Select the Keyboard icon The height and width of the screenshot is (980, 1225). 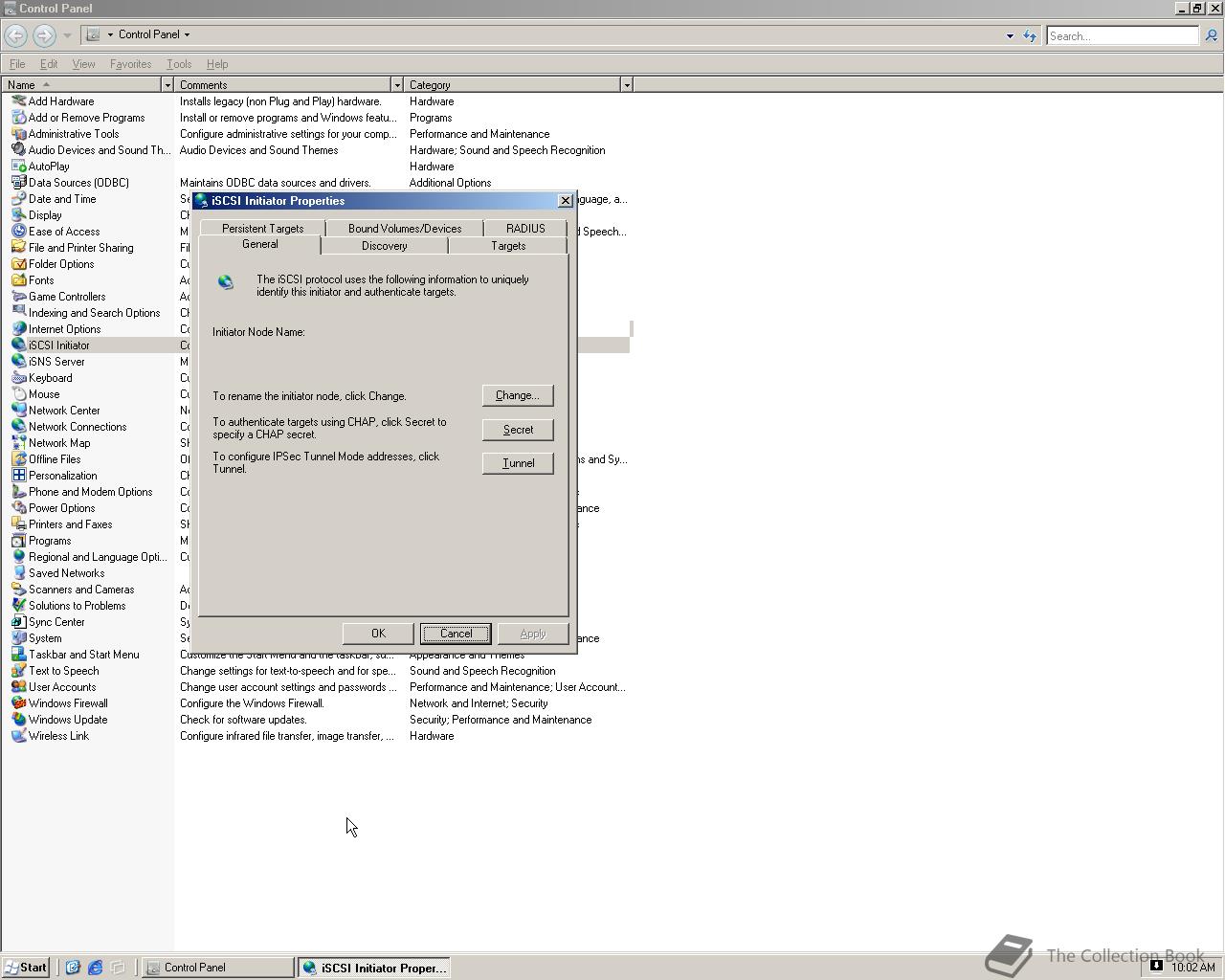pyautogui.click(x=18, y=378)
